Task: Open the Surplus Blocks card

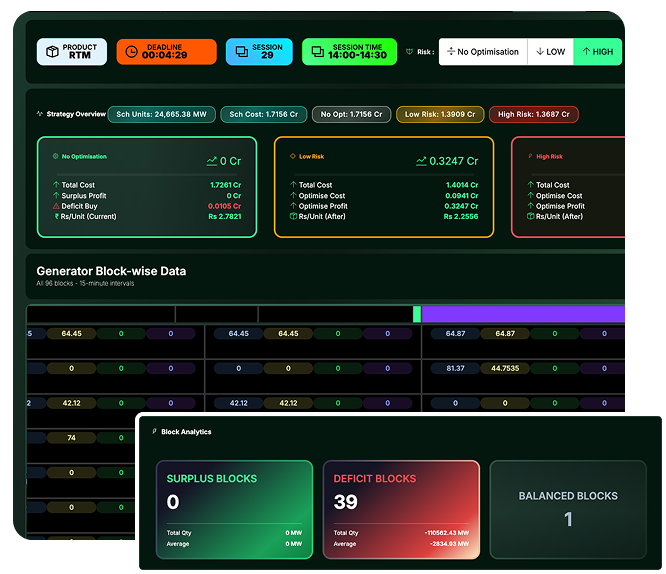Action: [x=234, y=509]
